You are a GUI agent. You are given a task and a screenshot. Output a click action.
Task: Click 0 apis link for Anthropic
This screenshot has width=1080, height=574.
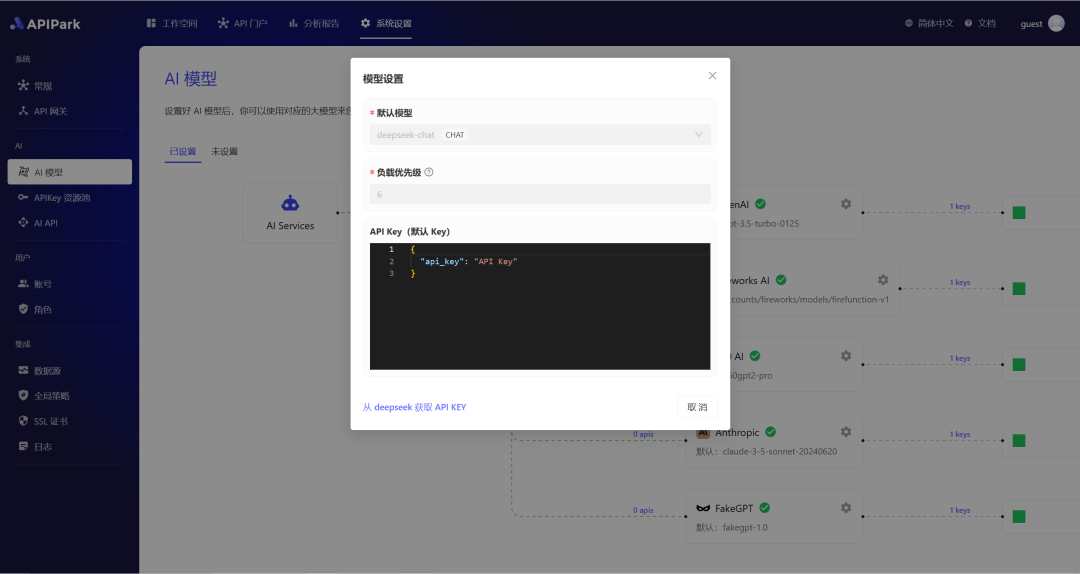point(643,434)
